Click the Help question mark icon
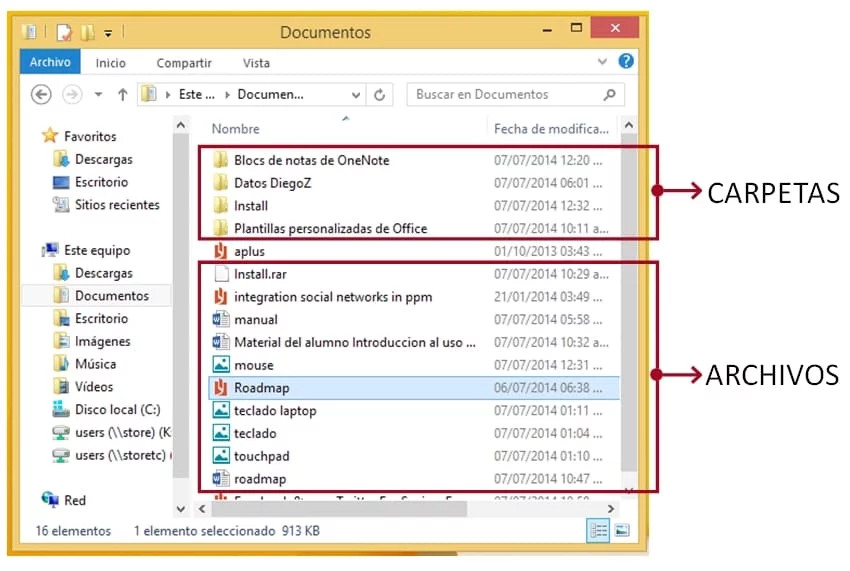The image size is (850, 571). pos(626,62)
